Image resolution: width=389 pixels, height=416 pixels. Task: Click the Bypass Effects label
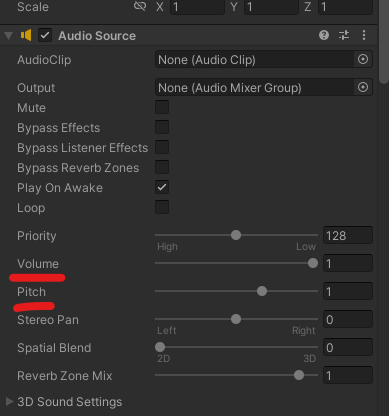tap(59, 128)
